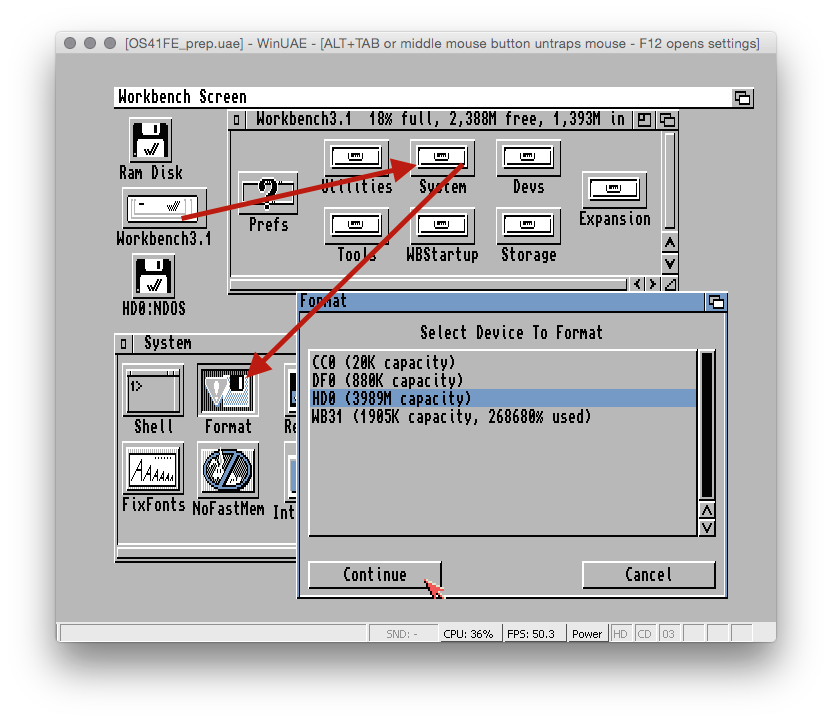Click the System window title bar
Image resolution: width=832 pixels, height=722 pixels.
click(214, 344)
